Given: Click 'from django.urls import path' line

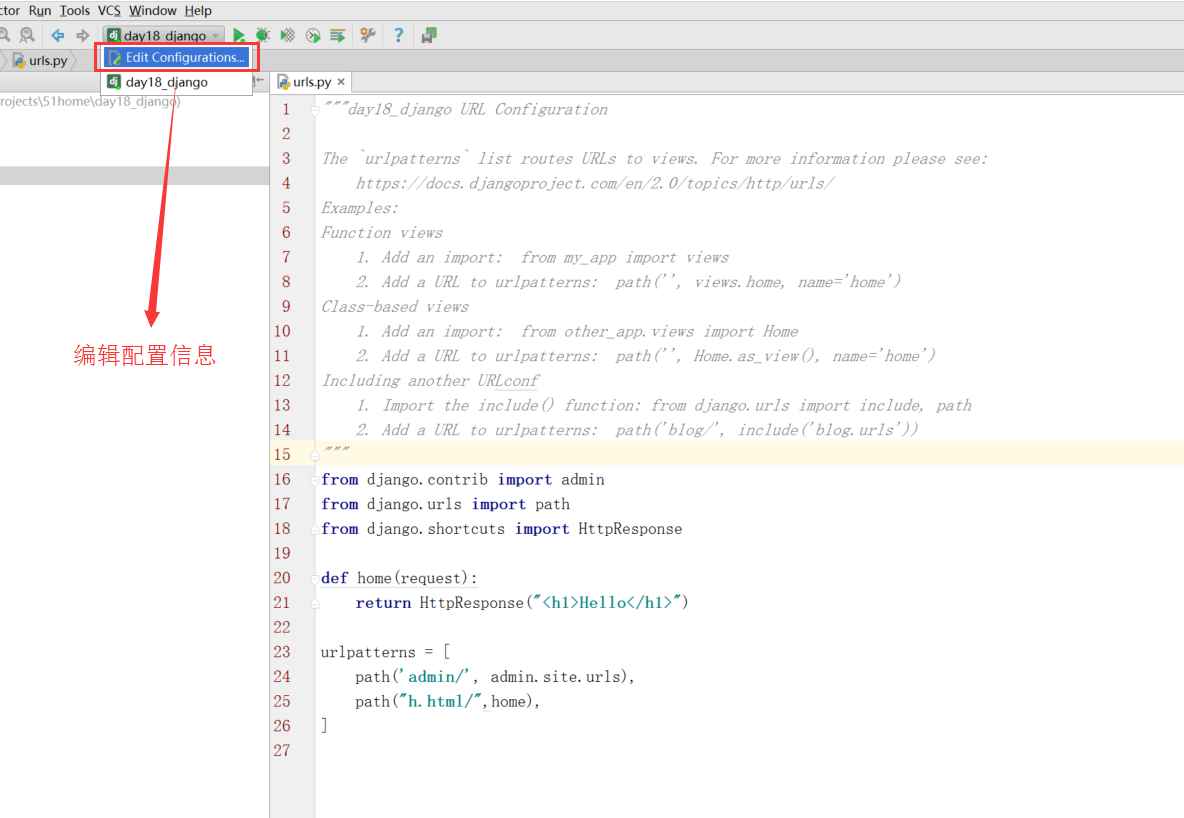Looking at the screenshot, I should pyautogui.click(x=446, y=505).
